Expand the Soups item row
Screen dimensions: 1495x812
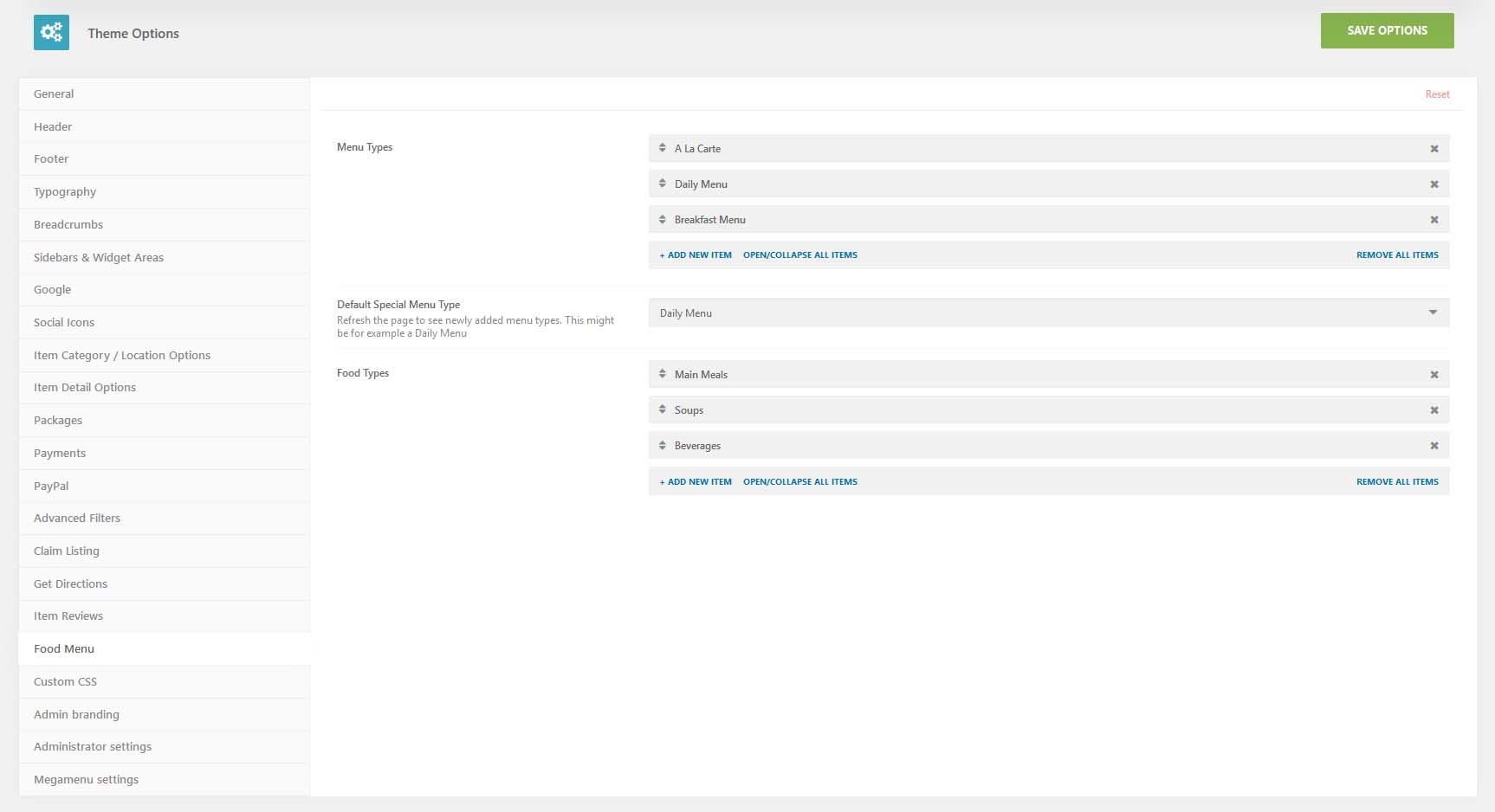(1049, 409)
